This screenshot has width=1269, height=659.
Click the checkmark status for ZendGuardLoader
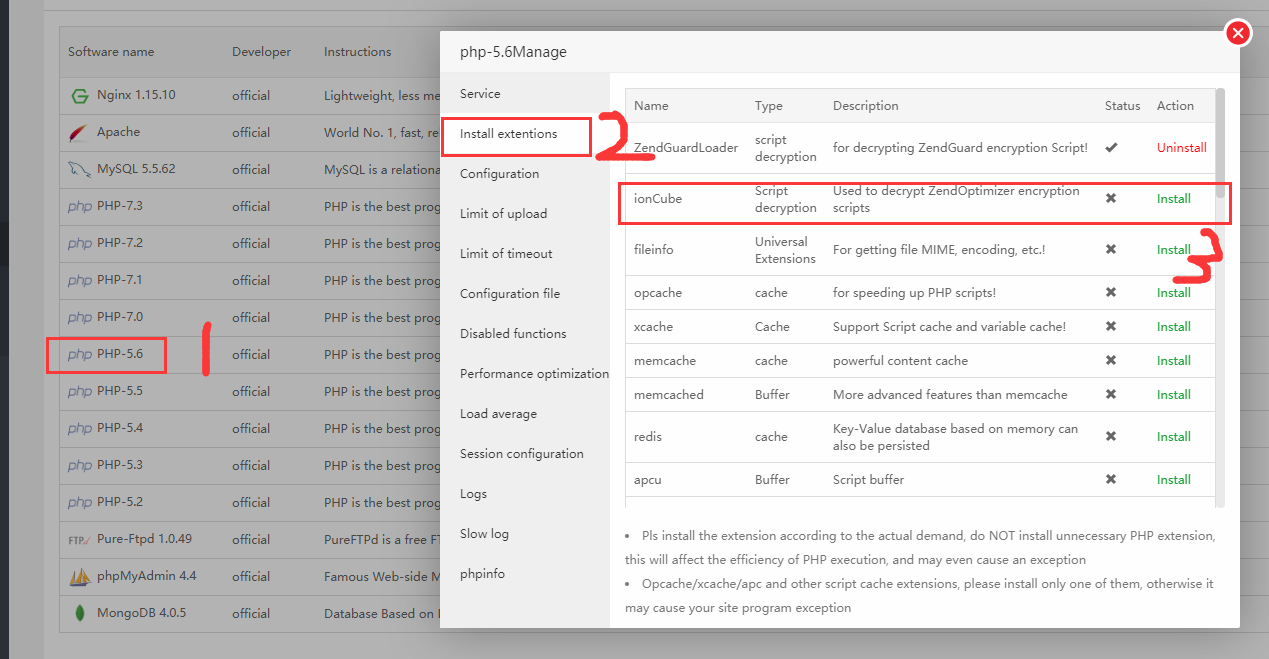(x=1111, y=147)
